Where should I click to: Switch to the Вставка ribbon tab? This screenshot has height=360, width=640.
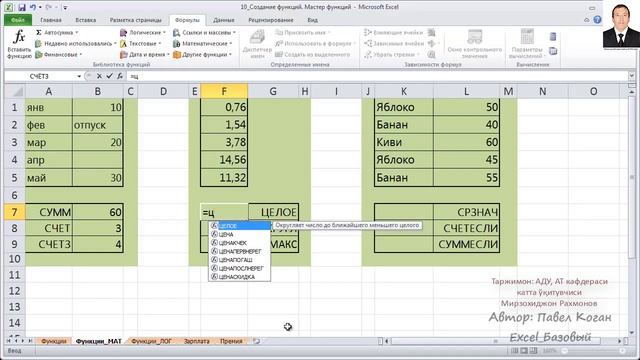point(86,20)
